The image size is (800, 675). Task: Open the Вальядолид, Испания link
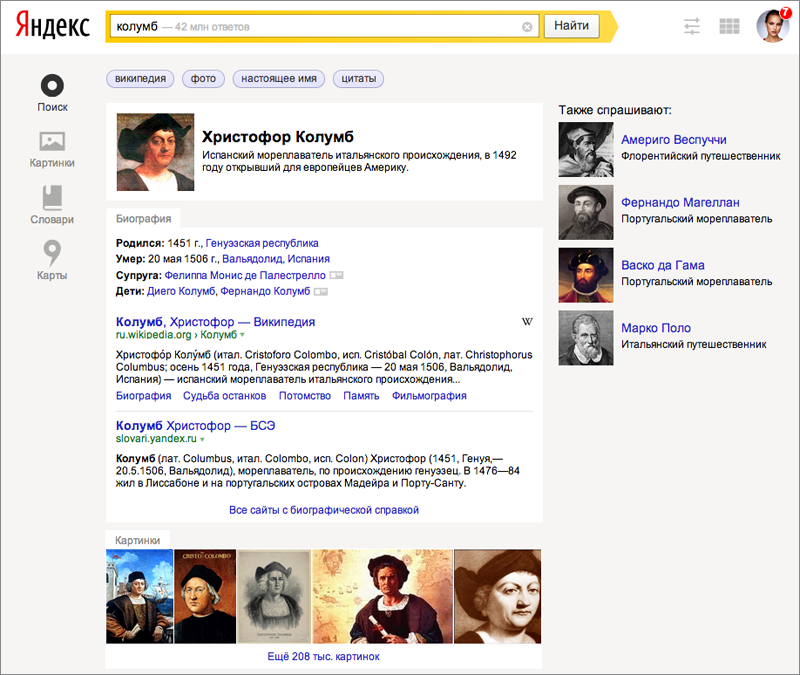coord(276,259)
